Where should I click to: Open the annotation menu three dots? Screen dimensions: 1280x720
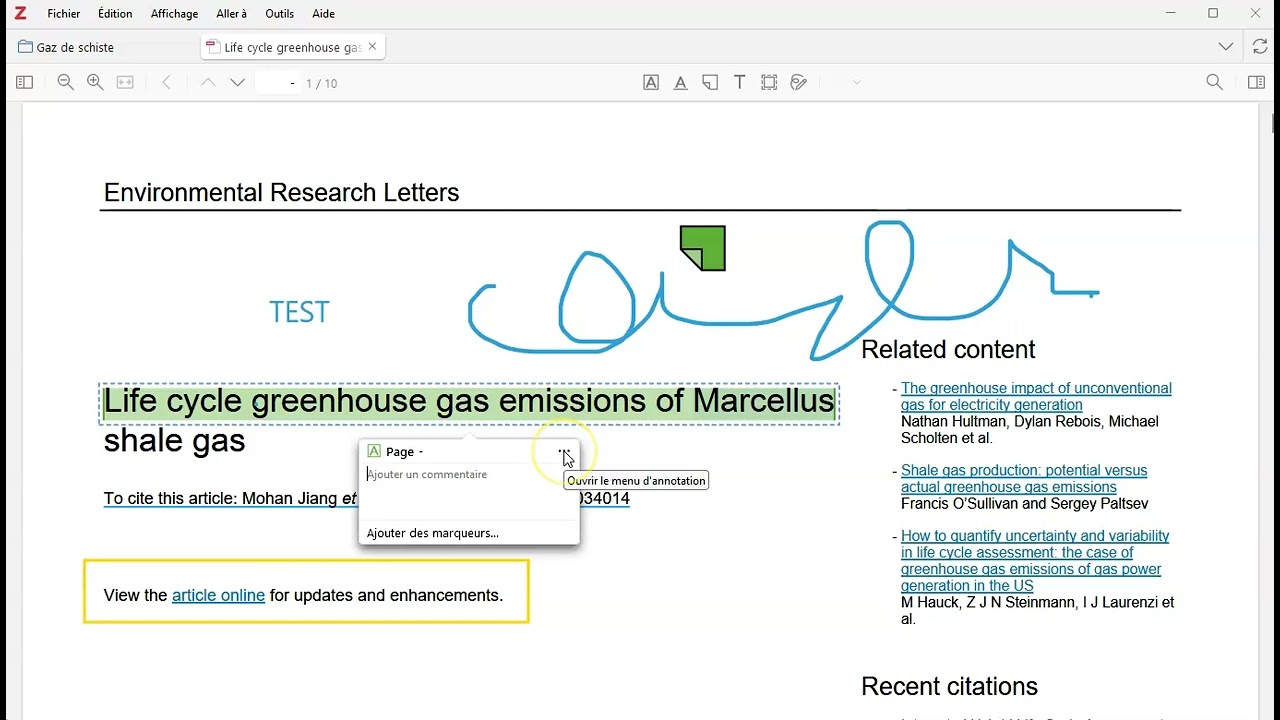565,452
